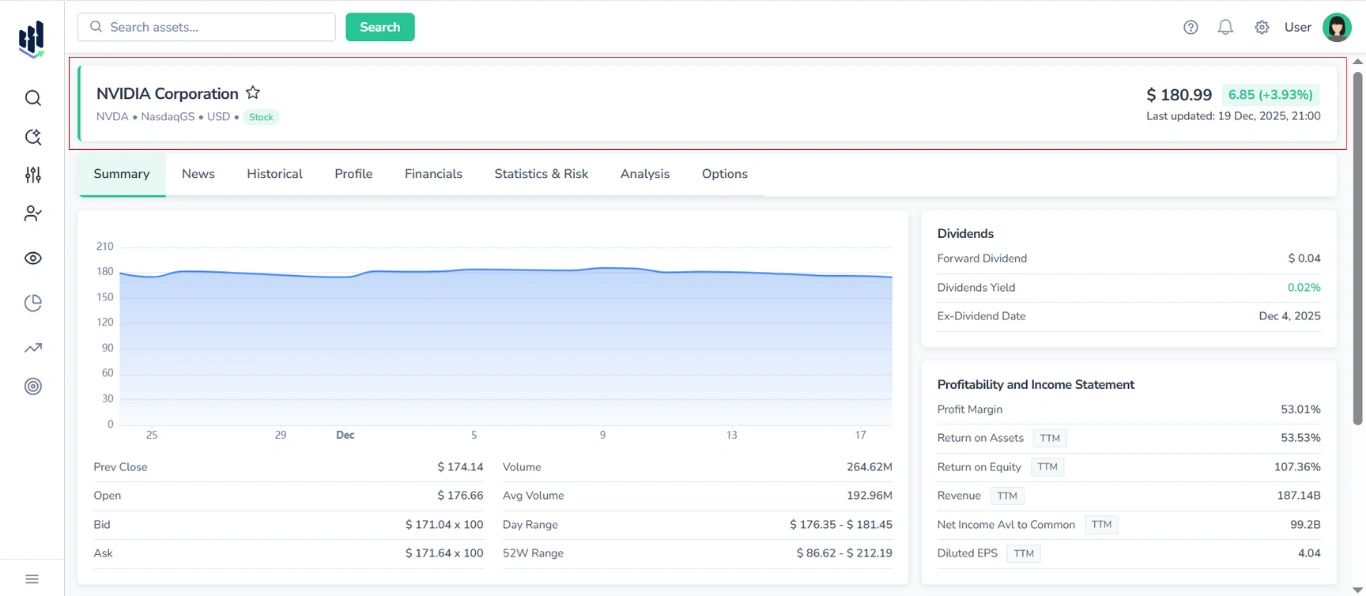
Task: Open the filters sliders icon in sidebar
Action: coord(32,174)
